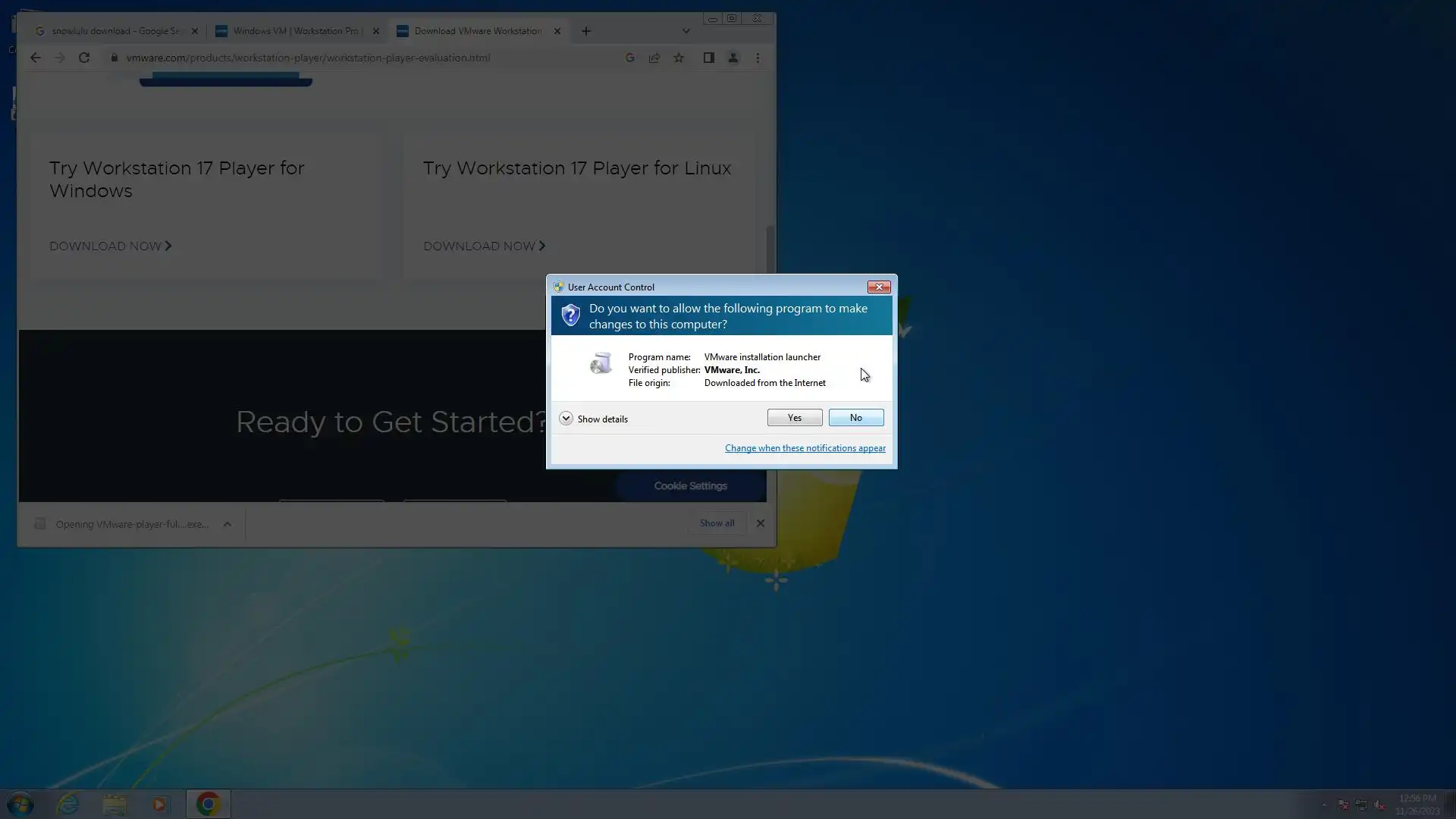Open a new browser tab
The image size is (1456, 819).
[x=585, y=31]
